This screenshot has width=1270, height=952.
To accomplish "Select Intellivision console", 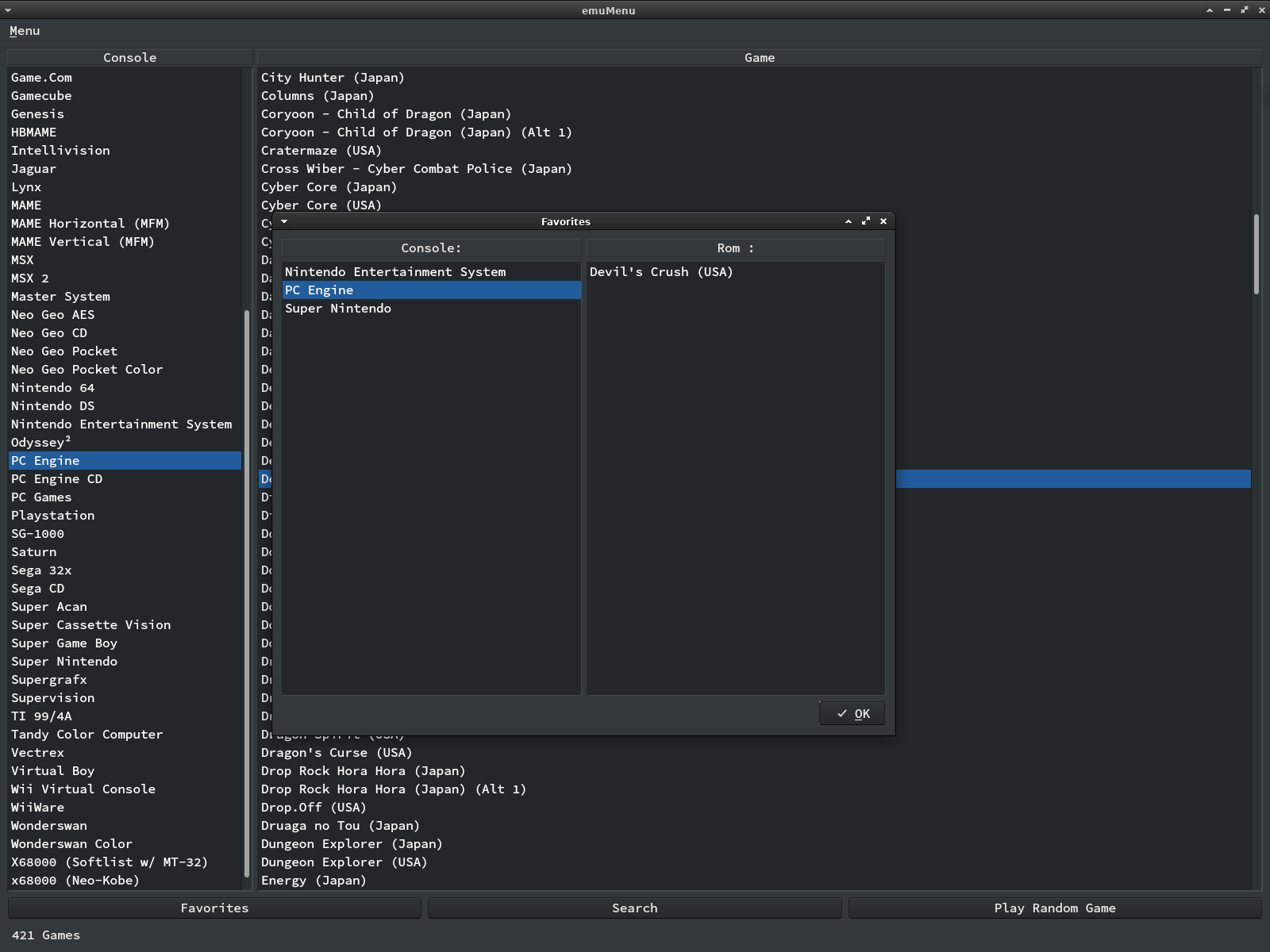I will pos(125,151).
